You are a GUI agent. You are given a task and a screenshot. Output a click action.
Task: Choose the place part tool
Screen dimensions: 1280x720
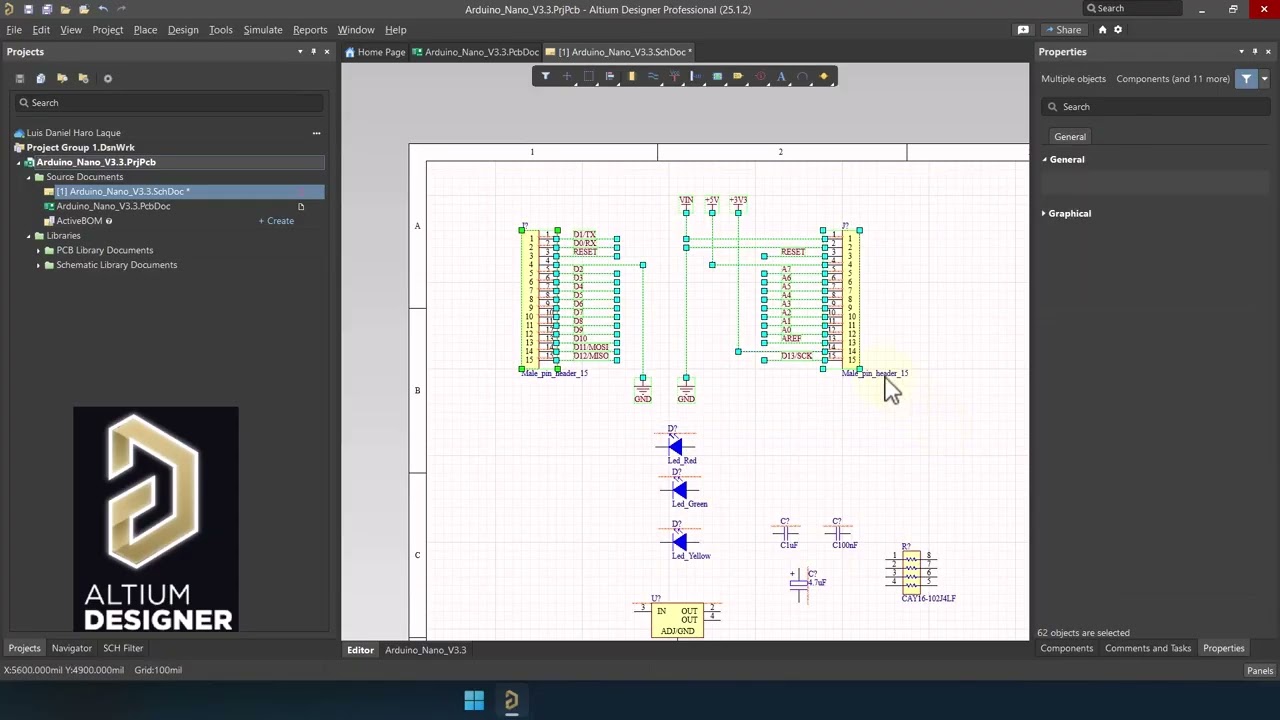(631, 76)
